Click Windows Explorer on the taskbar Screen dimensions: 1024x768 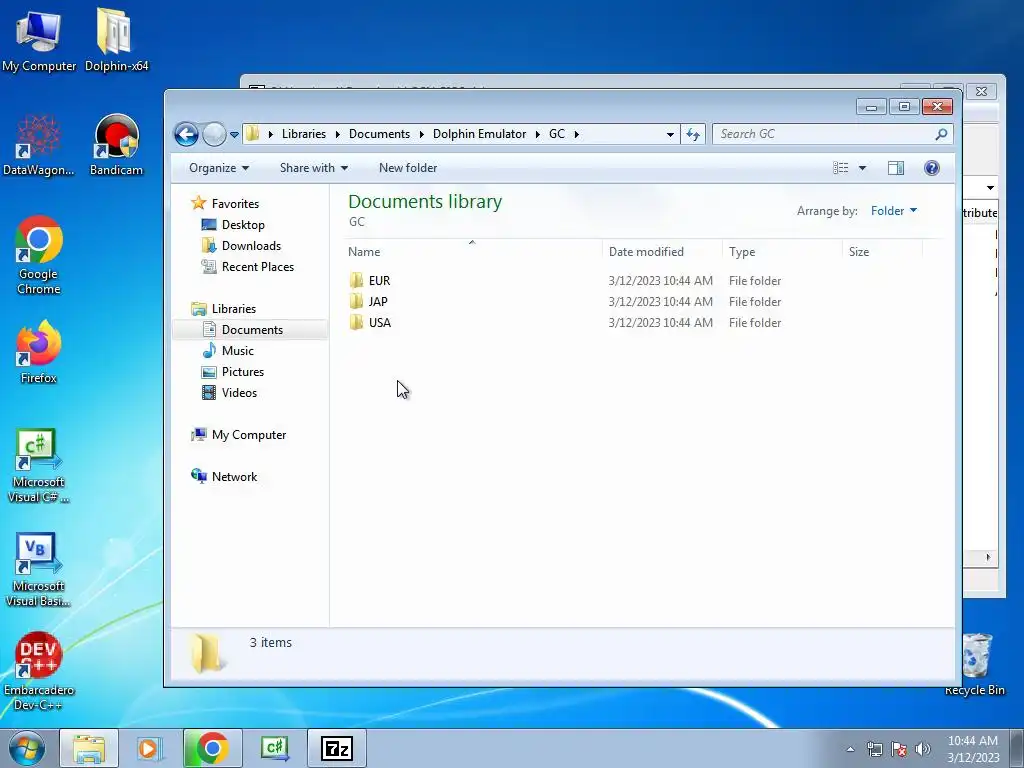(x=89, y=748)
